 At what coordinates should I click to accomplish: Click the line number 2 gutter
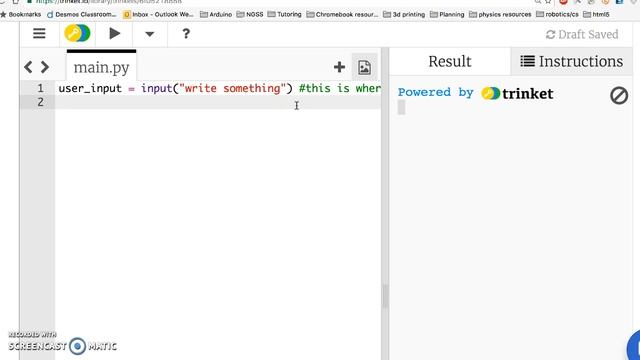[40, 102]
